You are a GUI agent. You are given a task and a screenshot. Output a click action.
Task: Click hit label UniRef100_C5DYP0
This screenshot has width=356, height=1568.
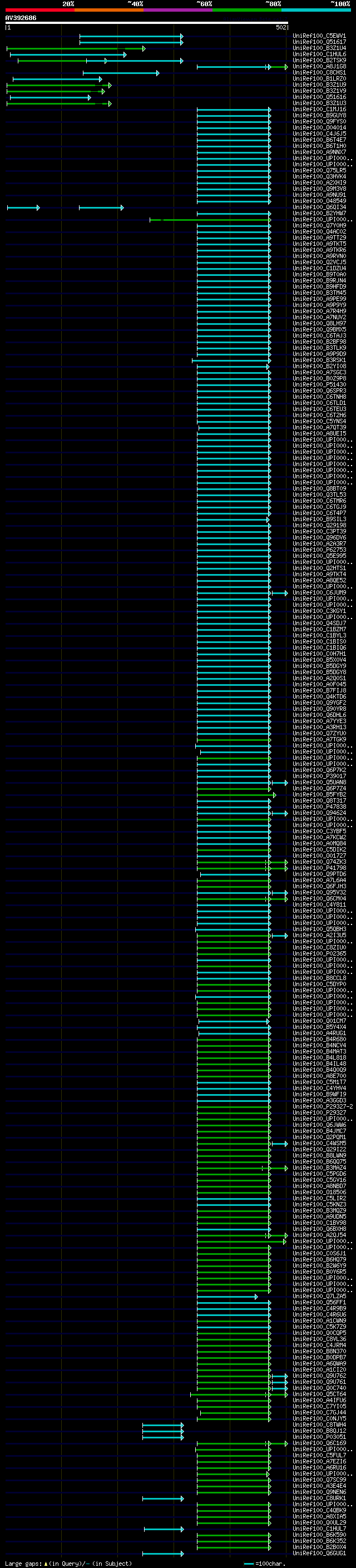pos(319,985)
